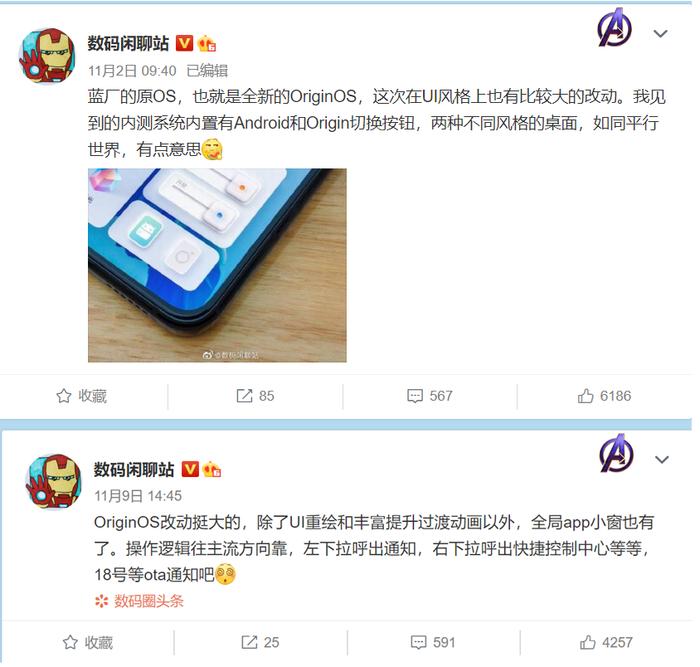Repost the first post with 85 shares

(x=255, y=396)
